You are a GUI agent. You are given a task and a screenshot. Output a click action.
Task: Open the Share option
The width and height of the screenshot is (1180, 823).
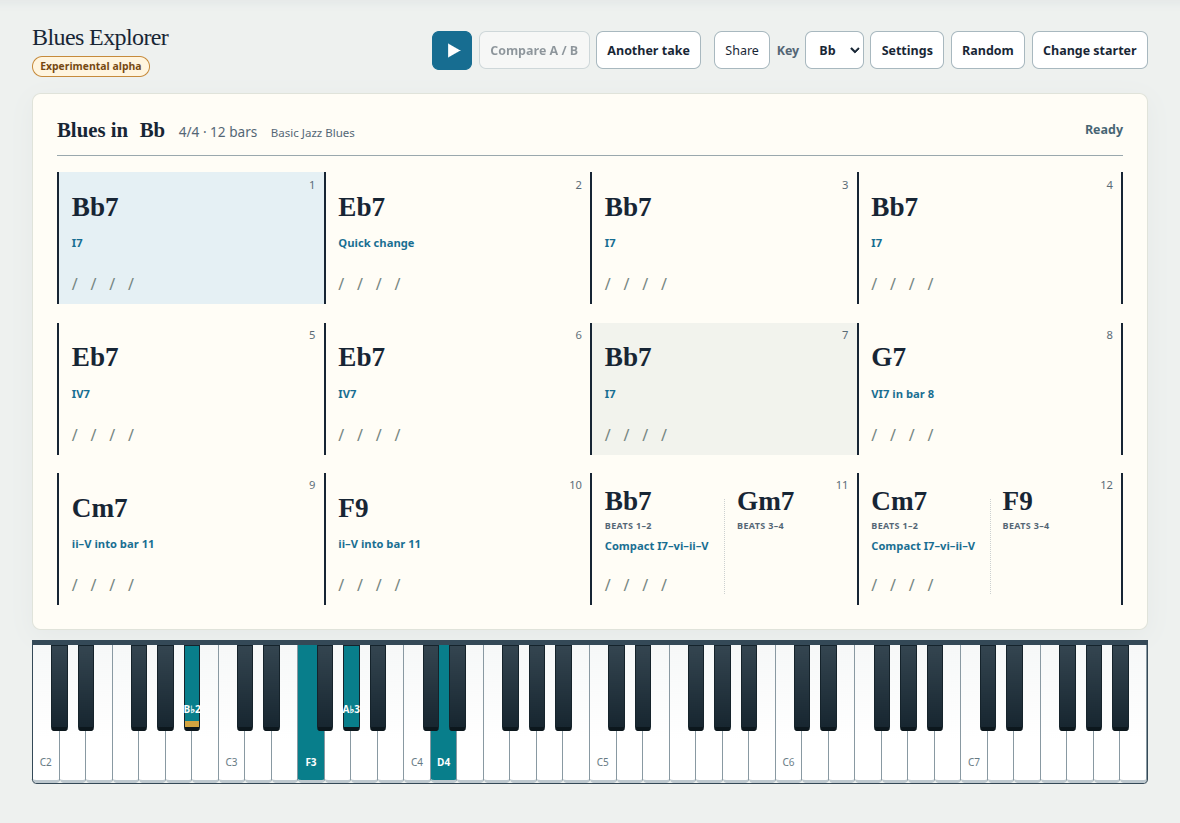pyautogui.click(x=741, y=50)
